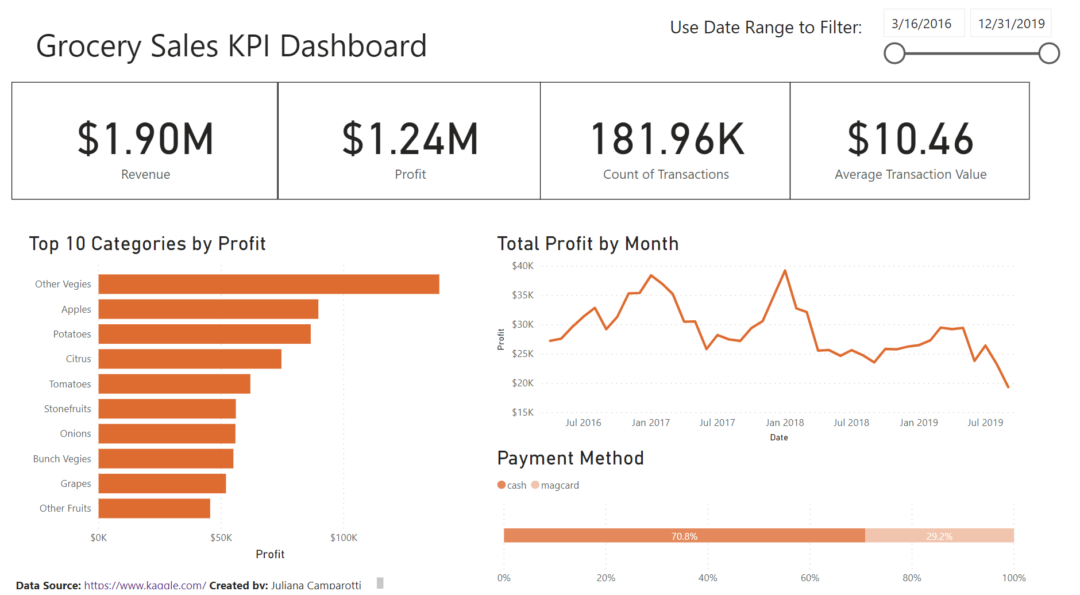Toggle the cash series in Payment Method legend

(x=510, y=485)
